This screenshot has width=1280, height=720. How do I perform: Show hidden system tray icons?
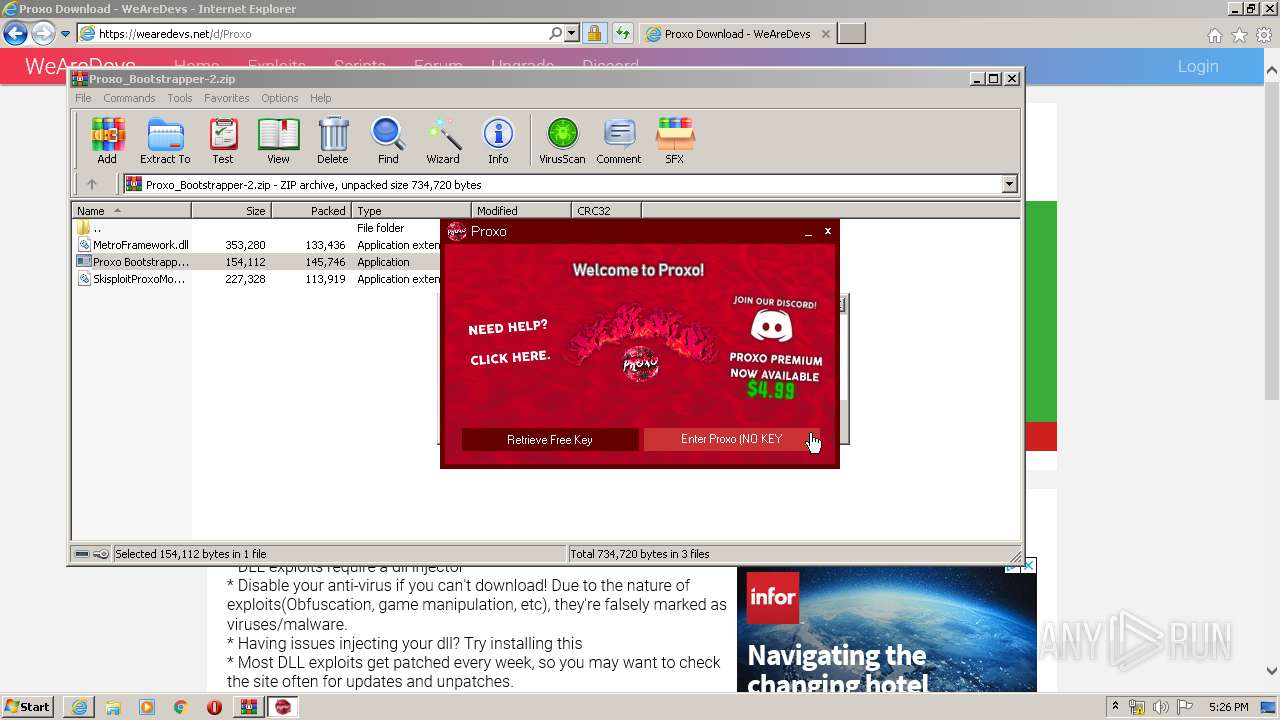(1115, 707)
